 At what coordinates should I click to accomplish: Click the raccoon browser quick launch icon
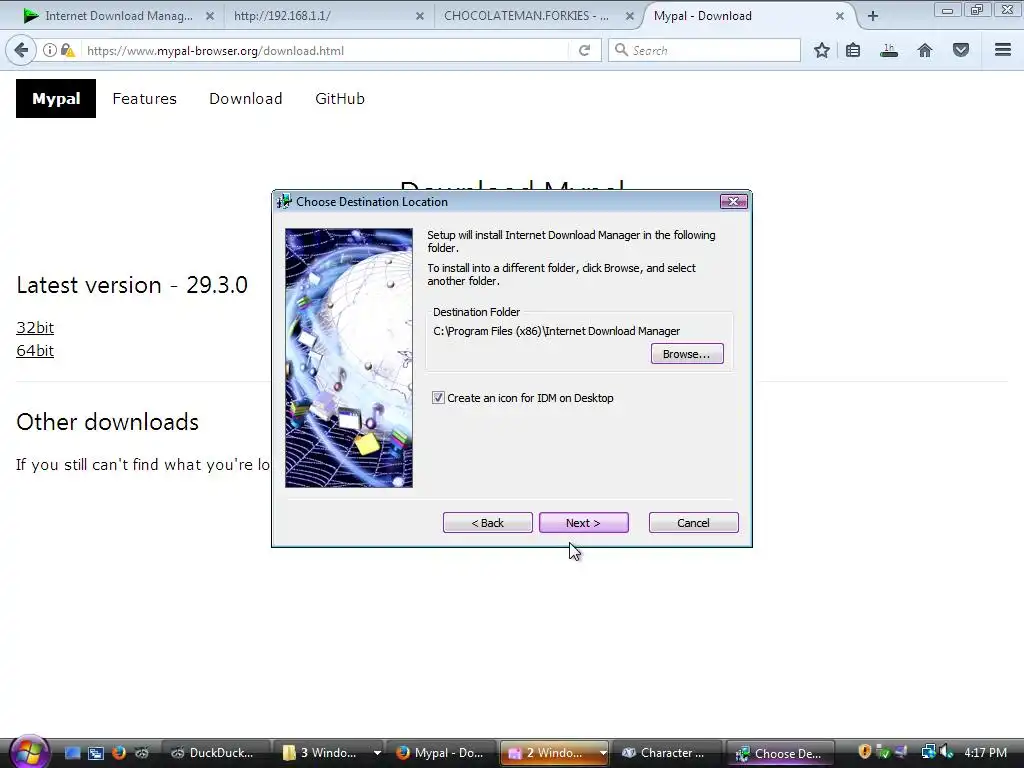[x=141, y=753]
